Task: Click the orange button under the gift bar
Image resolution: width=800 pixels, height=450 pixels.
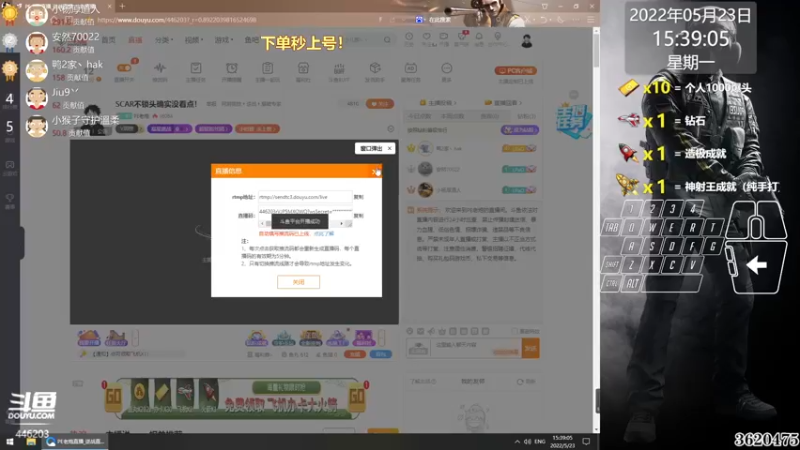Action: point(355,354)
